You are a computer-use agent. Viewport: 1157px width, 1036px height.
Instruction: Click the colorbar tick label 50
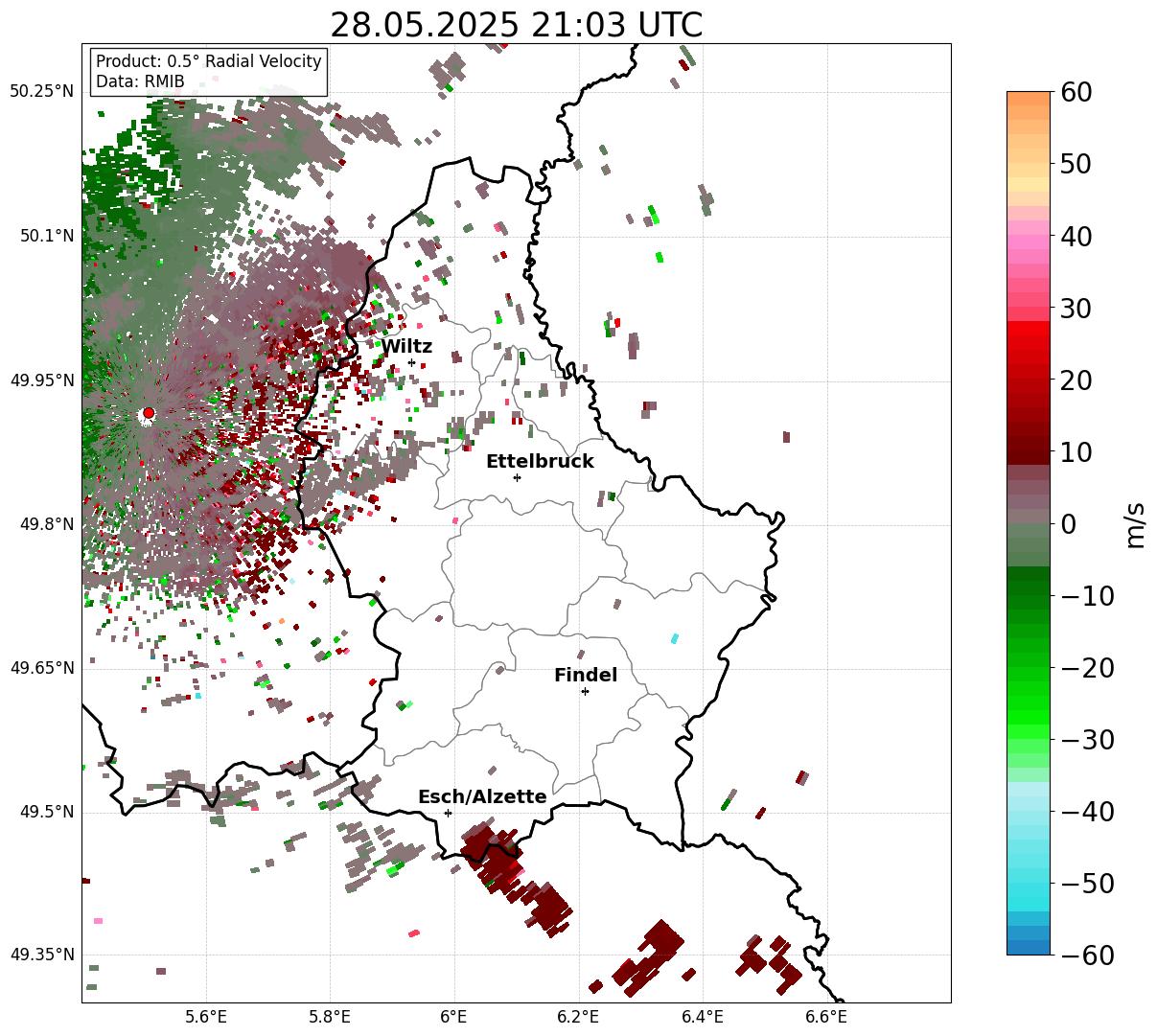(1075, 164)
